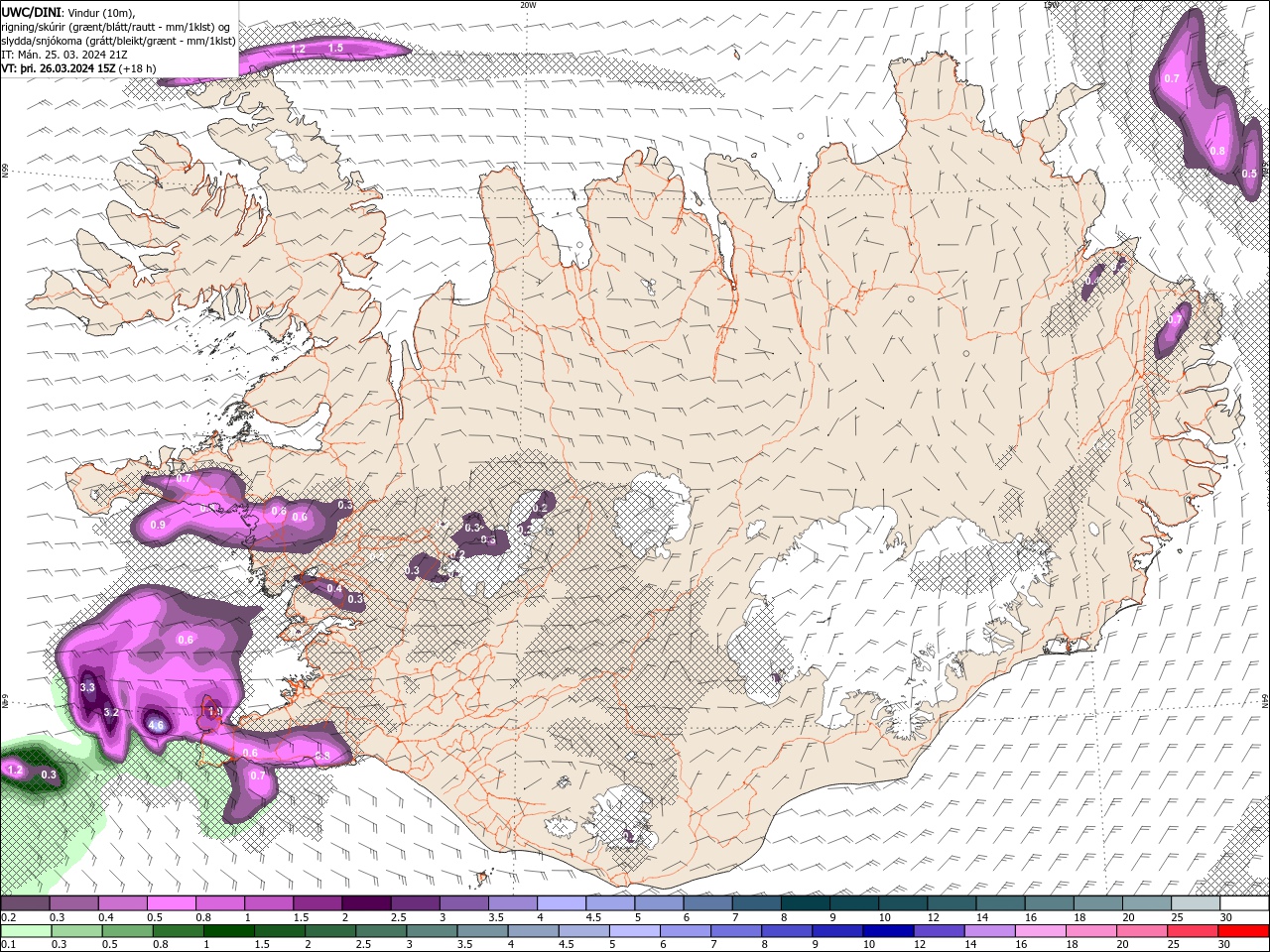The width and height of the screenshot is (1270, 952).
Task: Click the bright red 30 mm rain legend swatch
Action: click(x=1243, y=931)
